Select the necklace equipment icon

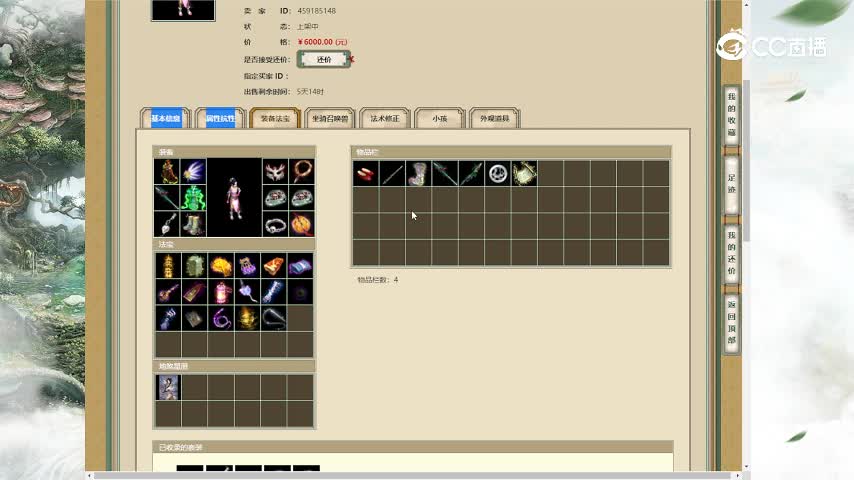(301, 172)
